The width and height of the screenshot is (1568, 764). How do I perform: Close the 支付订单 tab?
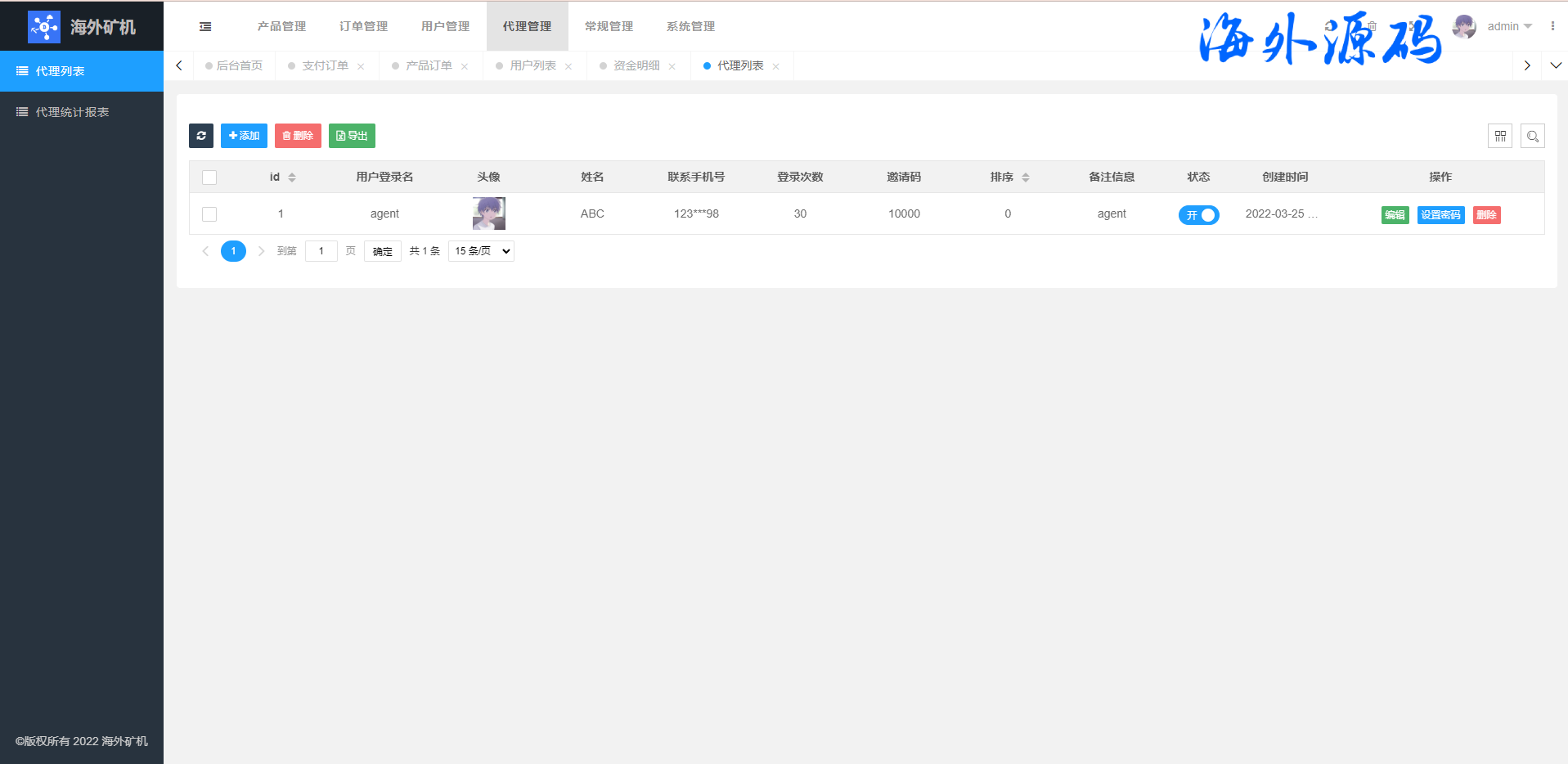[361, 67]
